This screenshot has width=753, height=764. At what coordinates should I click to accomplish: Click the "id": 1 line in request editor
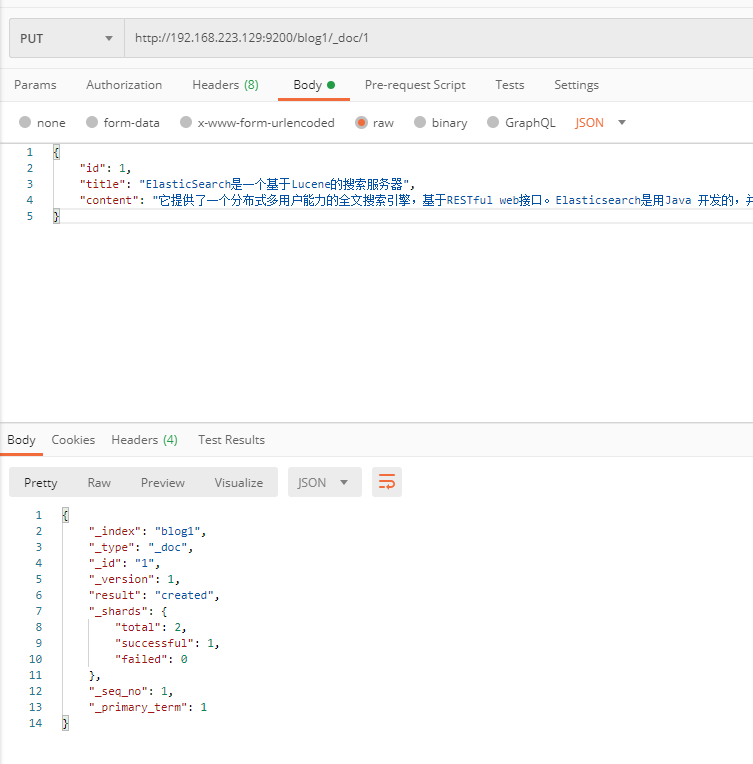105,168
